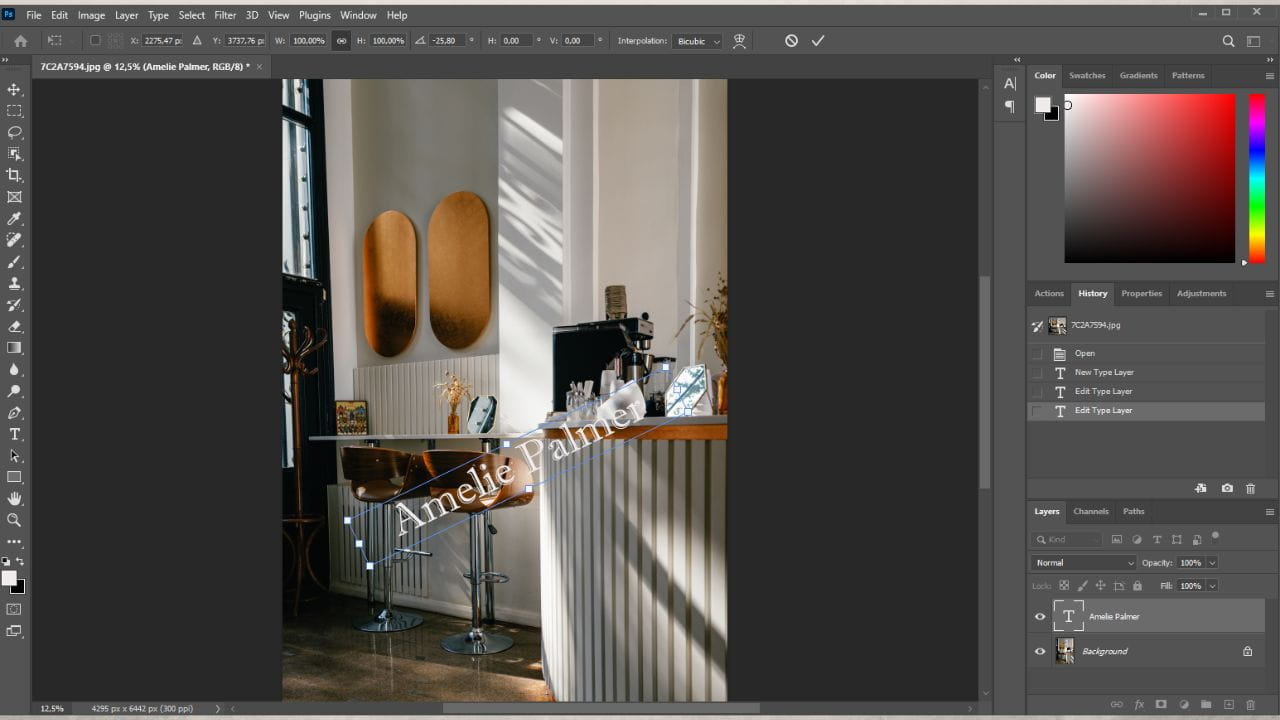Select the Gradient tool
Viewport: 1280px width, 720px height.
15,348
